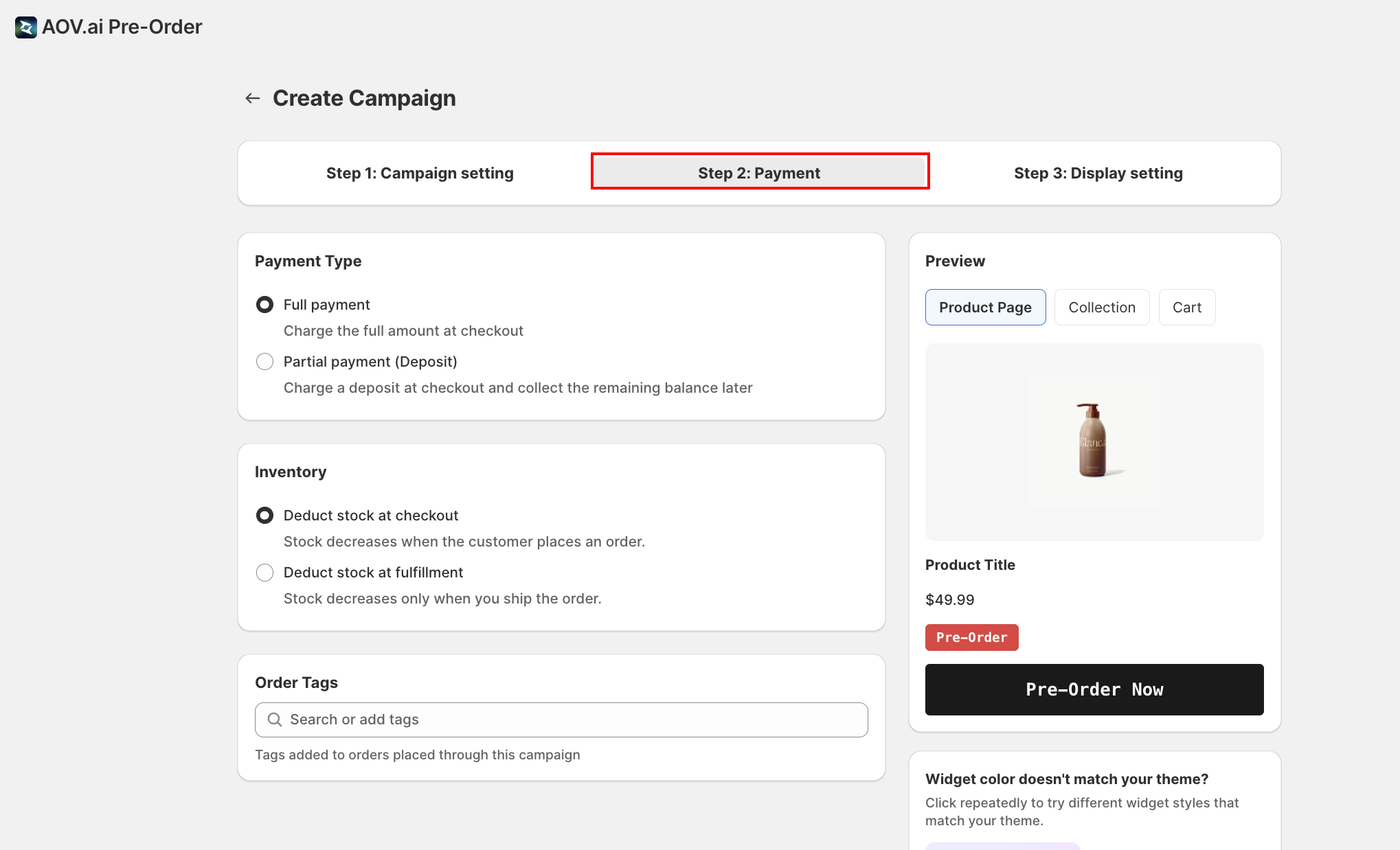Show the Product Page preview
The height and width of the screenshot is (850, 1400).
point(985,307)
